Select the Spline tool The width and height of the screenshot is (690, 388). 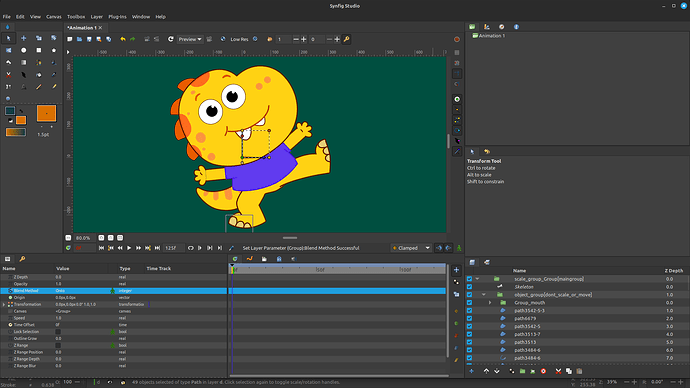click(x=39, y=62)
